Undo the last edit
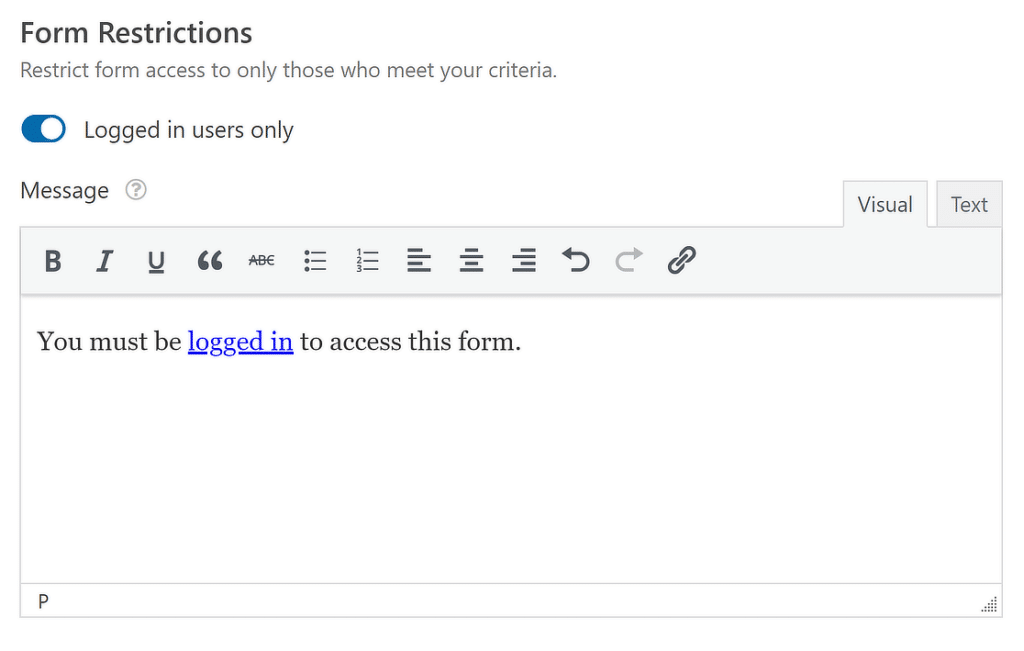 [x=576, y=261]
